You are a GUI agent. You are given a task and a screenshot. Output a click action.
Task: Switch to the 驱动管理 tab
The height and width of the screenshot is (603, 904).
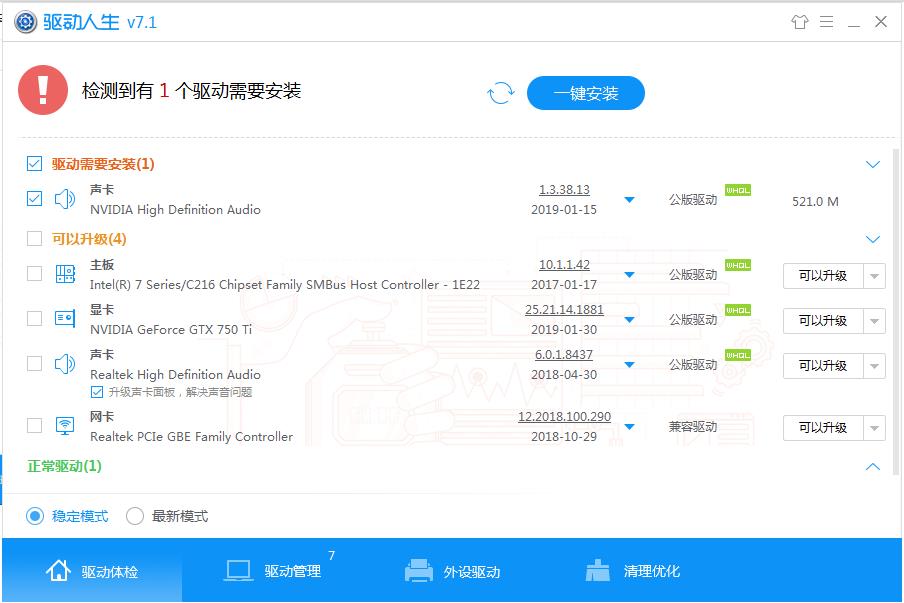(x=272, y=570)
